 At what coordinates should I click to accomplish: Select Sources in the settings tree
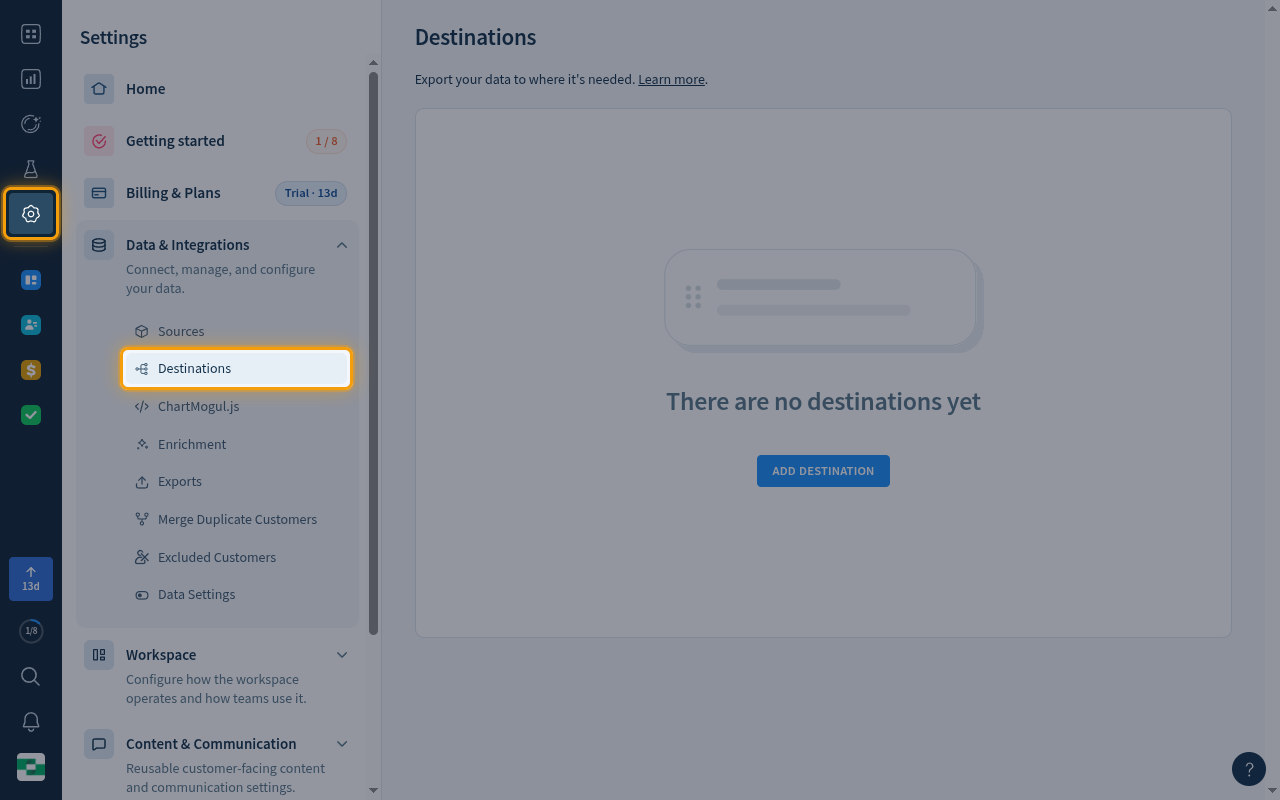(237, 331)
